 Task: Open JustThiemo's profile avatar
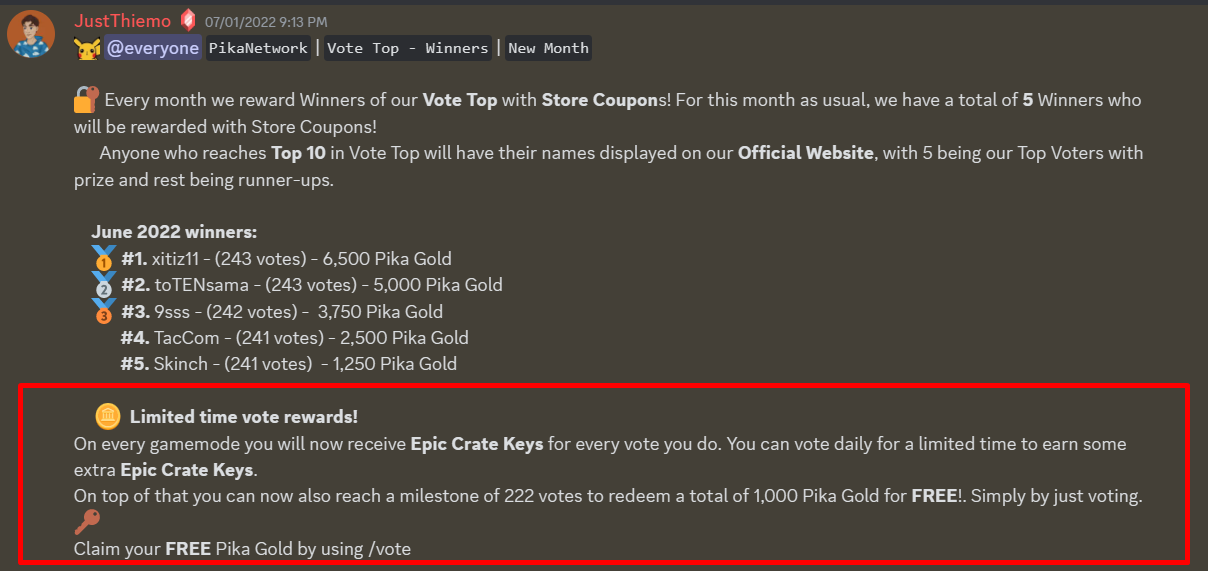(x=31, y=34)
